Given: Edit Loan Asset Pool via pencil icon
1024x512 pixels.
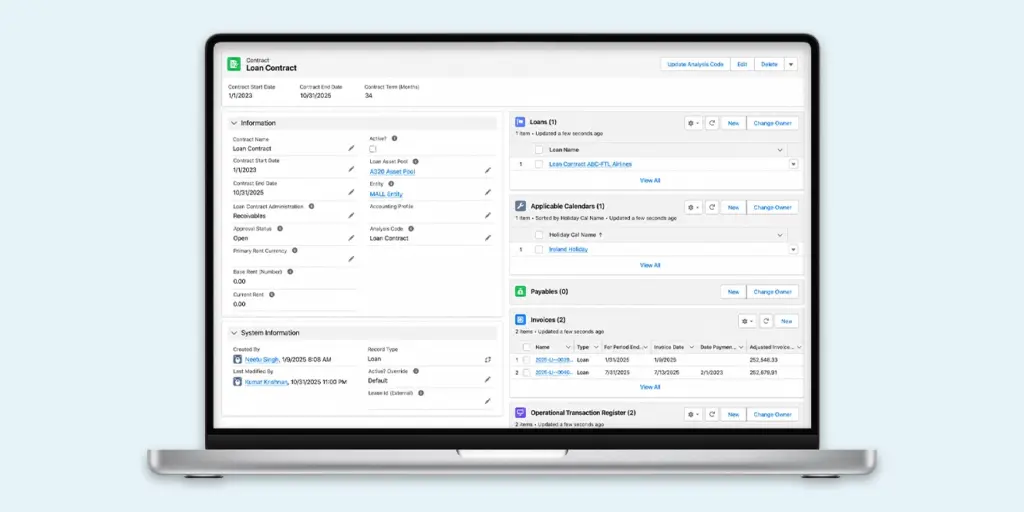Looking at the screenshot, I should 488,170.
